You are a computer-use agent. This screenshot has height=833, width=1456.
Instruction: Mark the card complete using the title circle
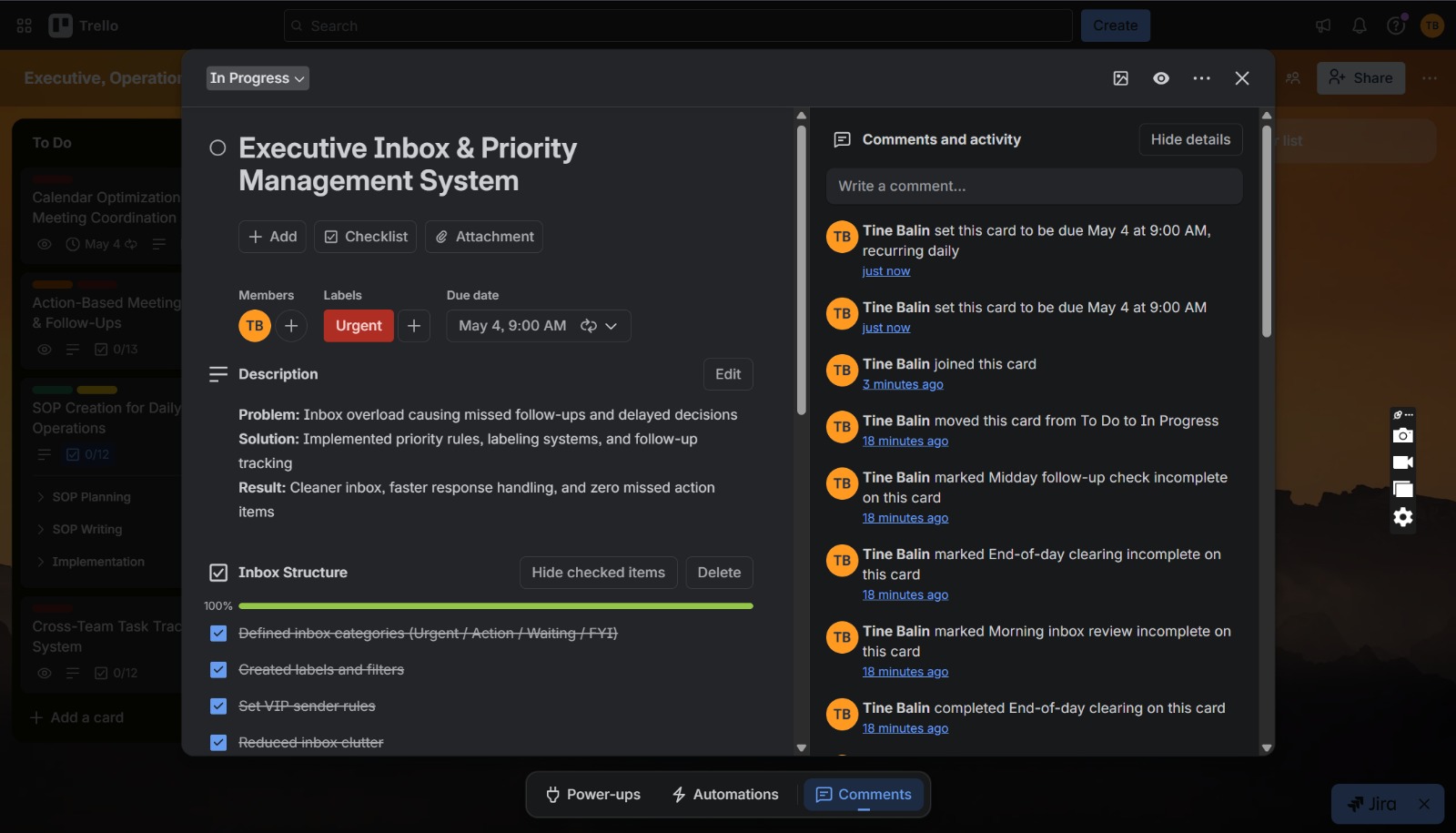coord(217,147)
